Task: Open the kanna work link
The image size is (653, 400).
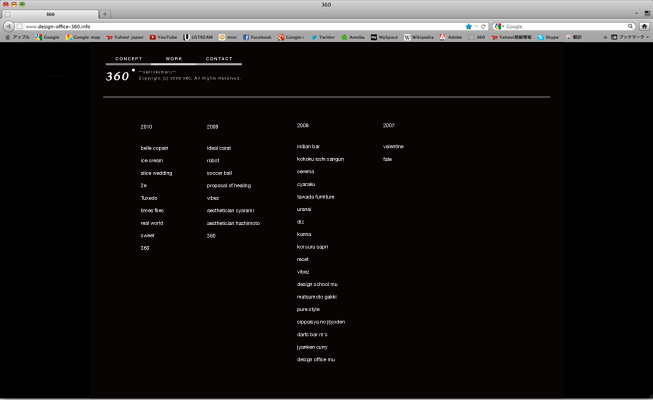Action: (x=304, y=234)
